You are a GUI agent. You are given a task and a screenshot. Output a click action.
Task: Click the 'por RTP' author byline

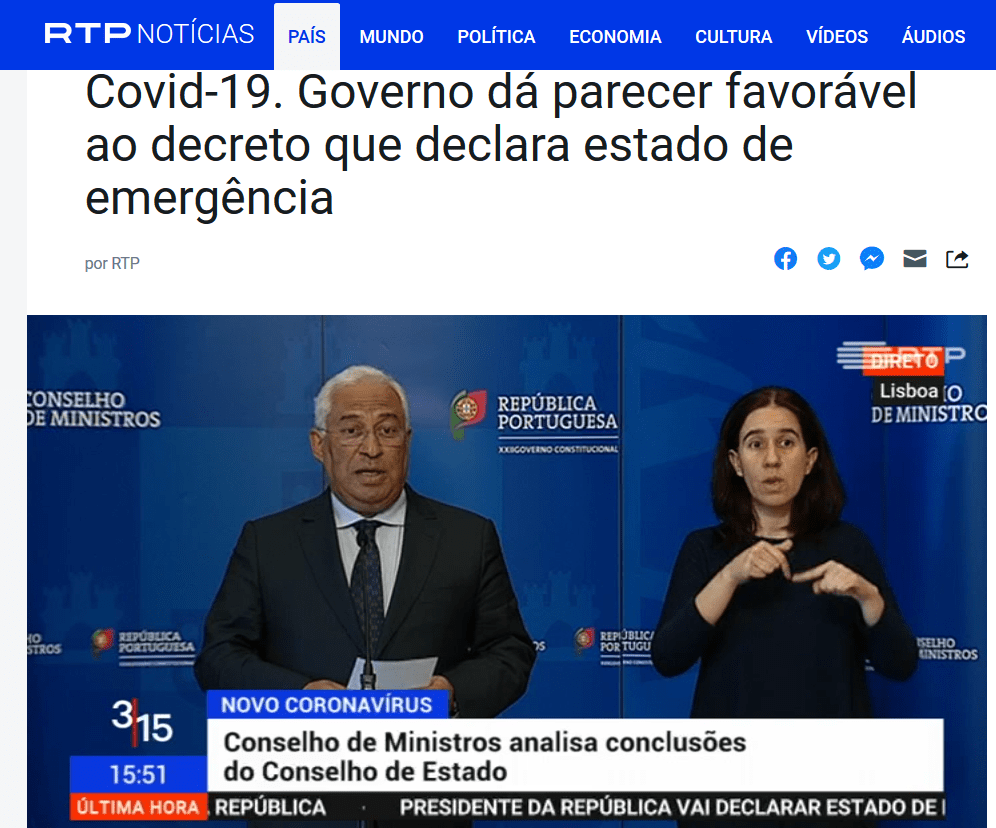112,264
